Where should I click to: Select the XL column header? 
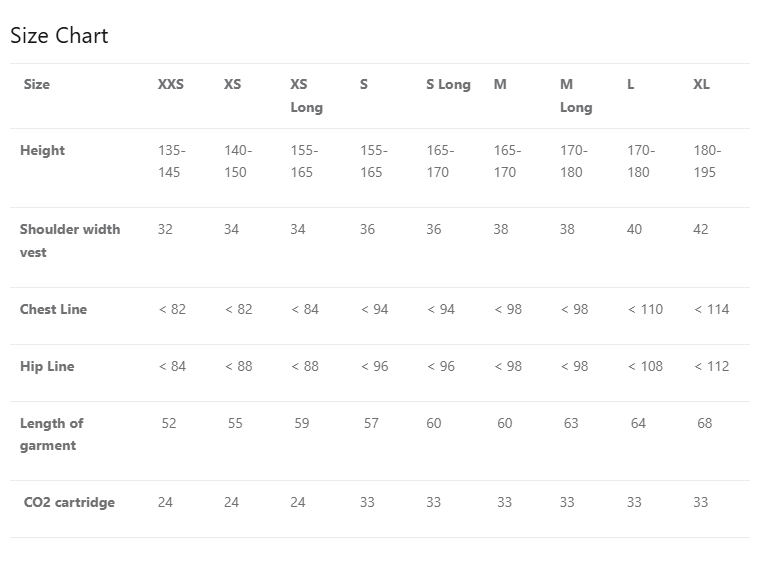click(701, 85)
